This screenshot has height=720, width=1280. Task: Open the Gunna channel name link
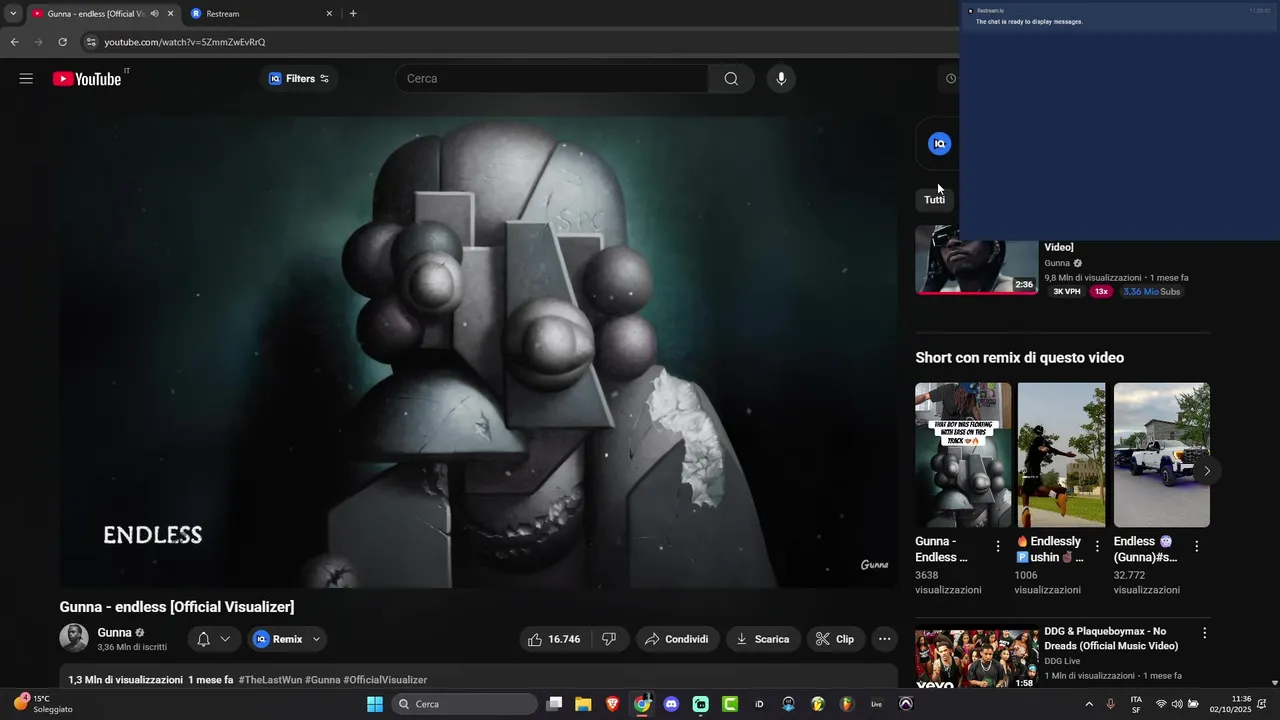tap(114, 632)
